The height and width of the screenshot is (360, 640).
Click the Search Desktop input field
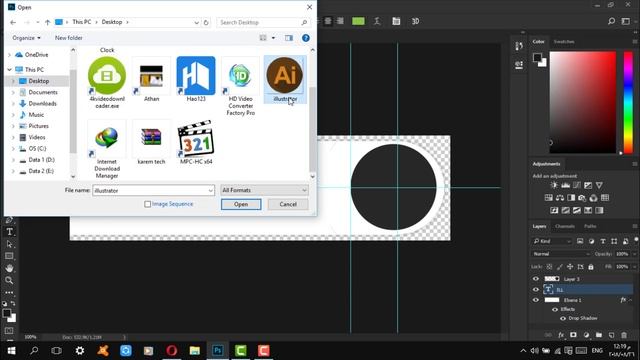tap(262, 22)
